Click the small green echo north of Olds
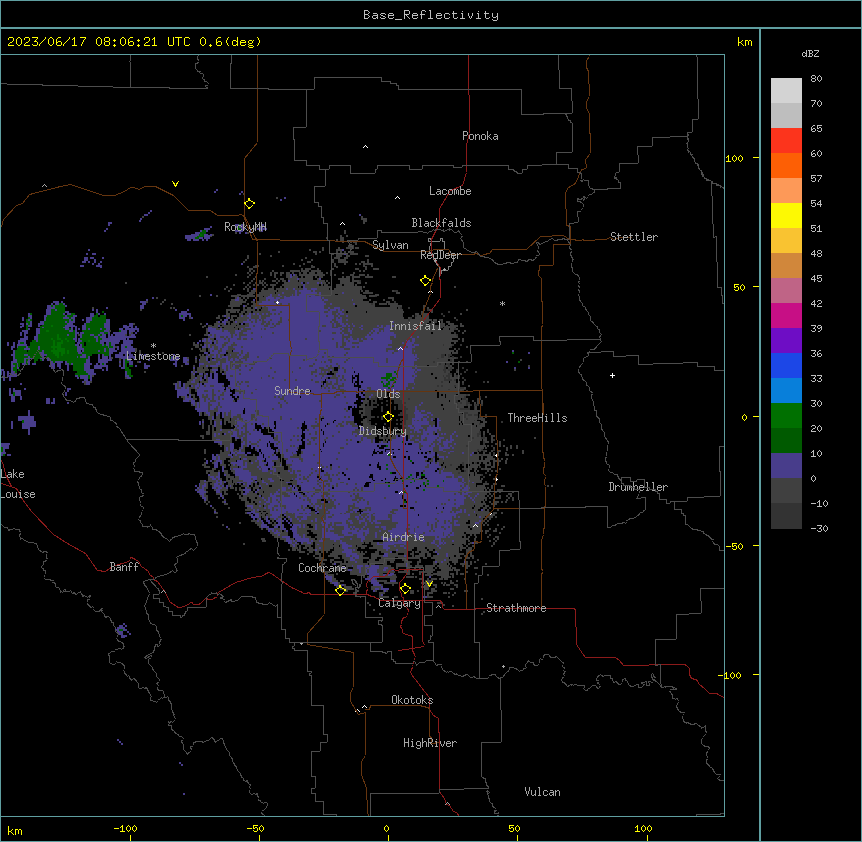The height and width of the screenshot is (842, 862). point(388,379)
